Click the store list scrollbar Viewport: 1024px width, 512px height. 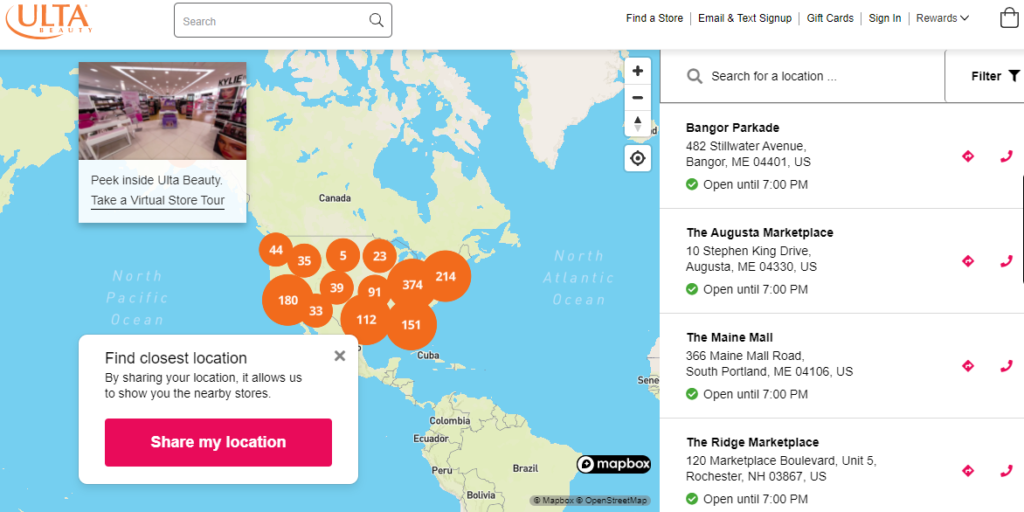pos(1022,229)
